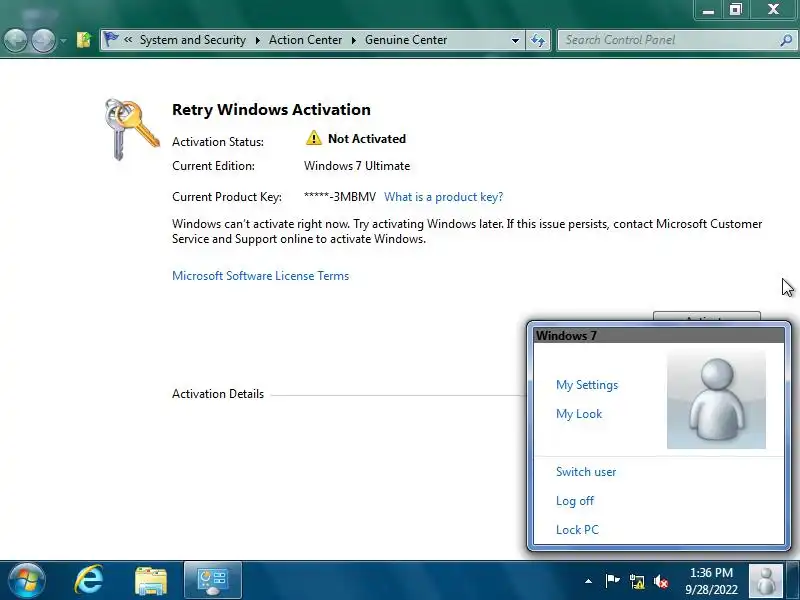Open the recent pages dropdown arrow

click(63, 40)
